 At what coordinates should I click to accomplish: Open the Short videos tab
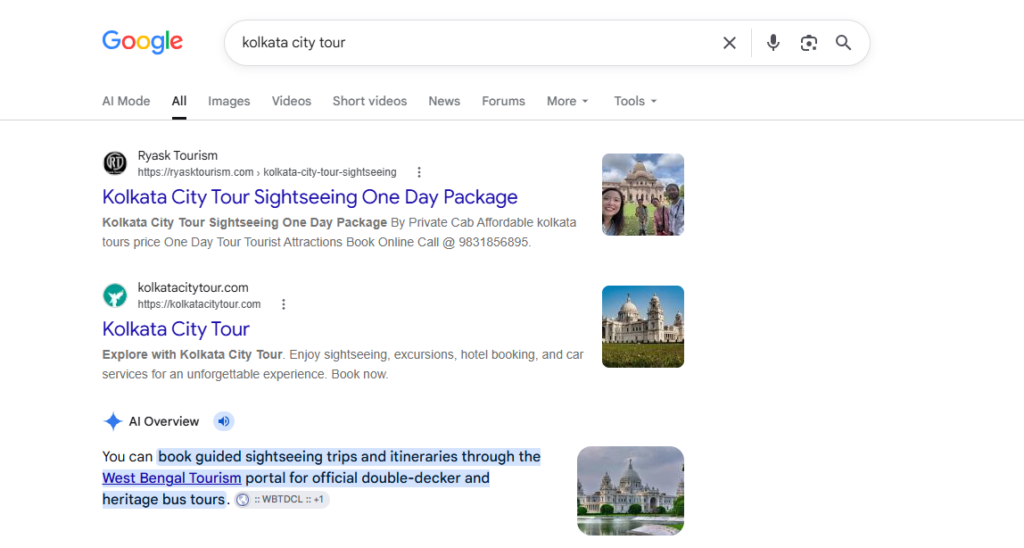(370, 101)
